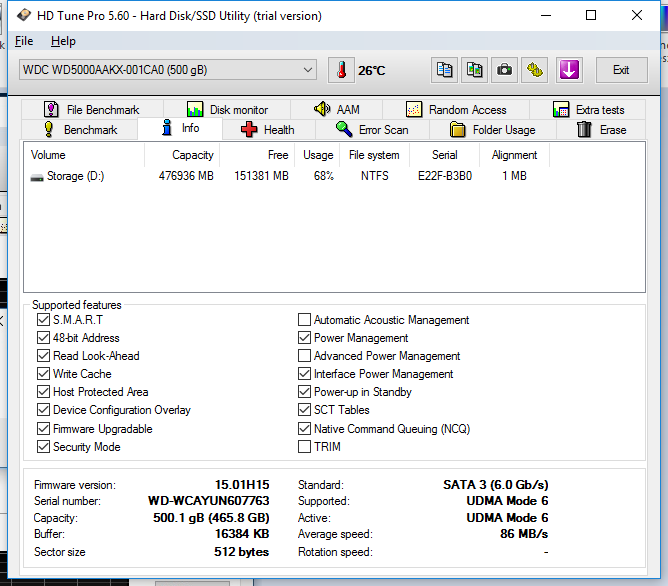Switch to the Disk monitor tab
The width and height of the screenshot is (668, 586).
click(x=227, y=109)
